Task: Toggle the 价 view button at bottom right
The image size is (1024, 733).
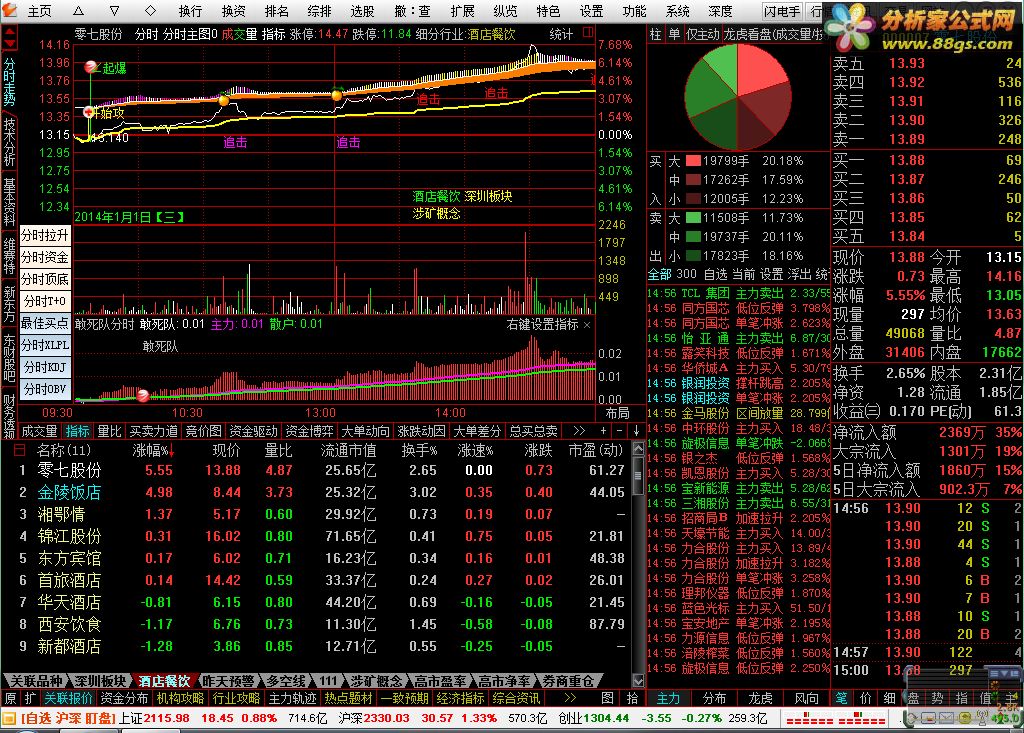Action: tap(865, 698)
